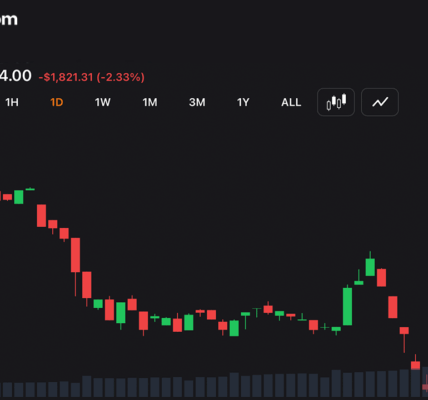Show the 1M time range
Viewport: 428px width, 400px height.
pyautogui.click(x=150, y=102)
